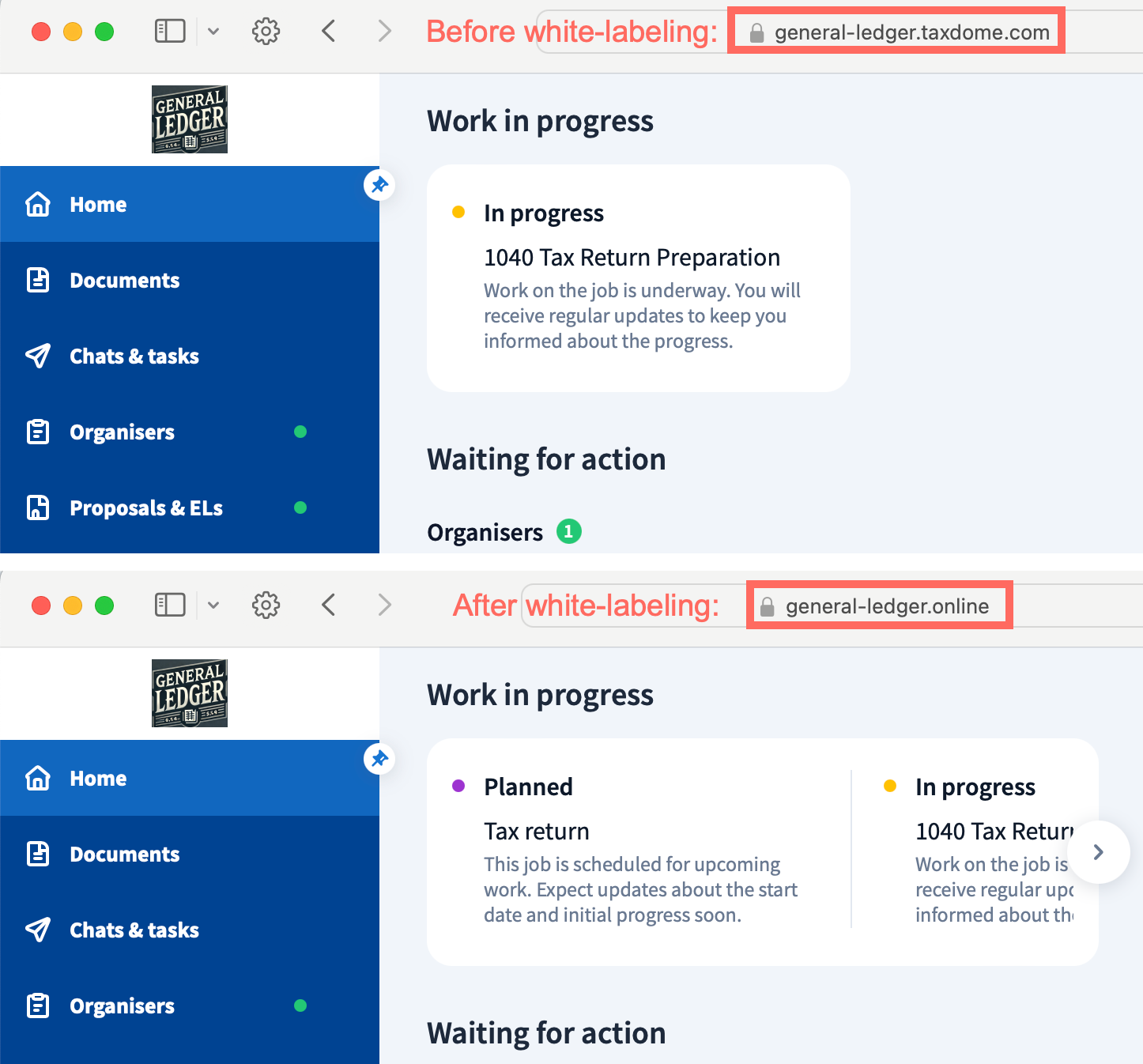This screenshot has height=1064, width=1143.
Task: Open Documents in the top sidebar
Action: coord(124,281)
